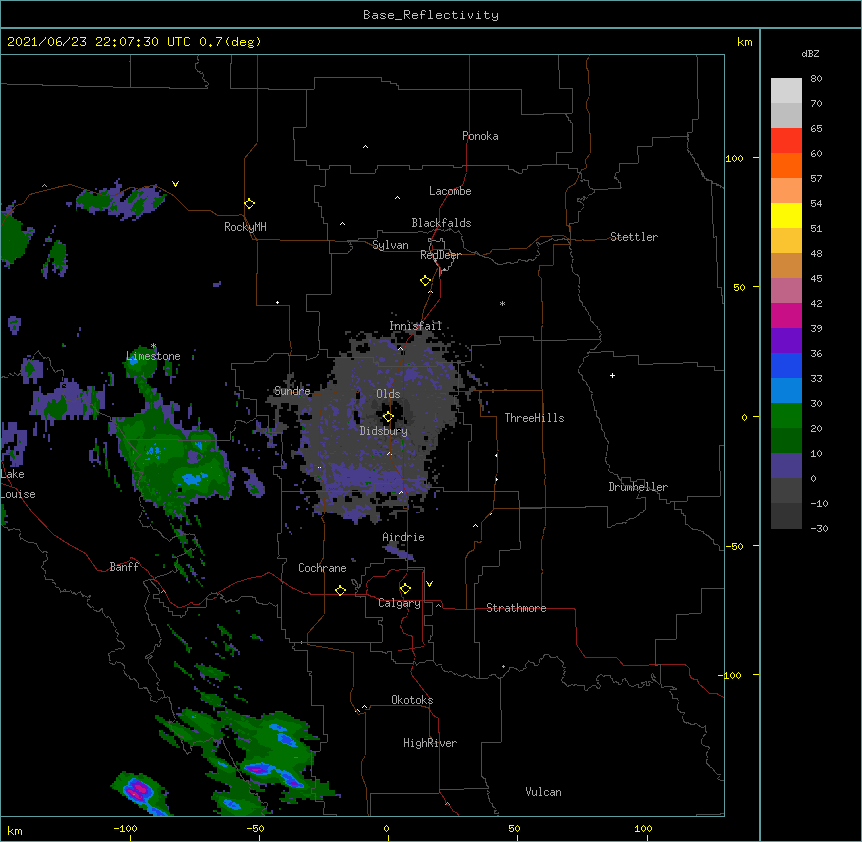
Task: Pick the yellow 54 dBZ legend swatch
Action: 786,215
